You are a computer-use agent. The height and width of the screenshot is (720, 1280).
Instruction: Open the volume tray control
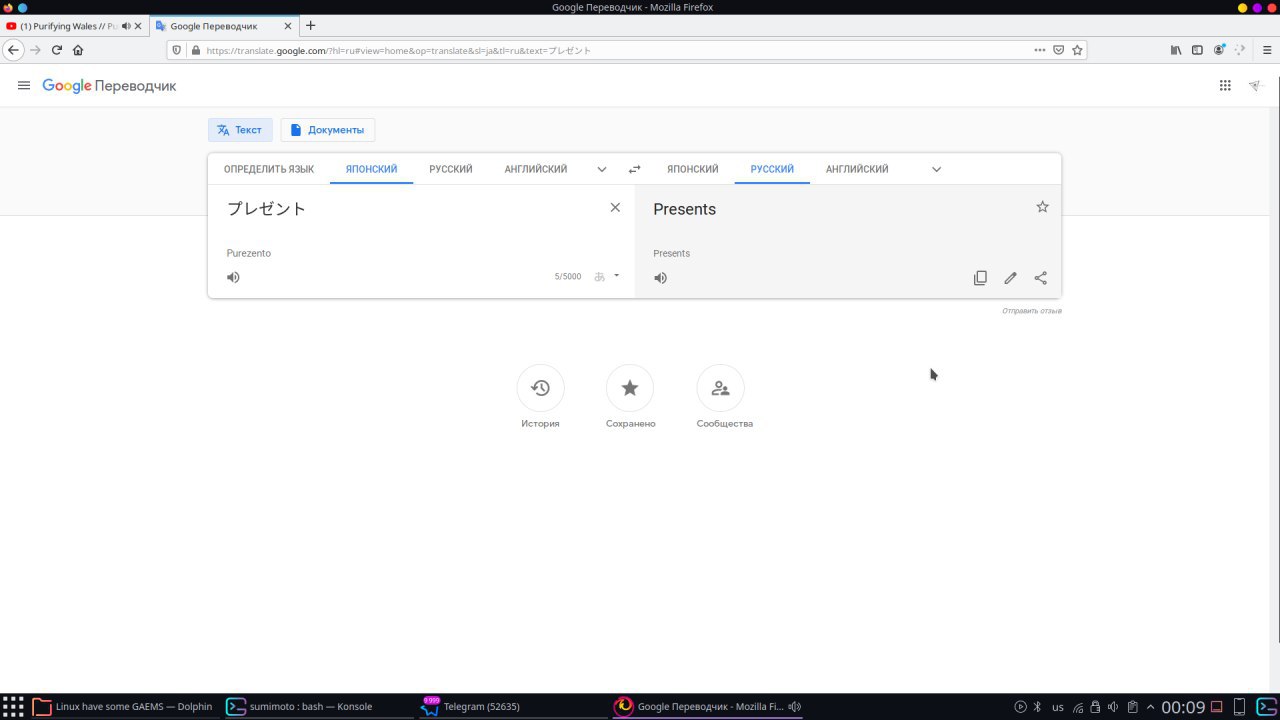point(1114,707)
